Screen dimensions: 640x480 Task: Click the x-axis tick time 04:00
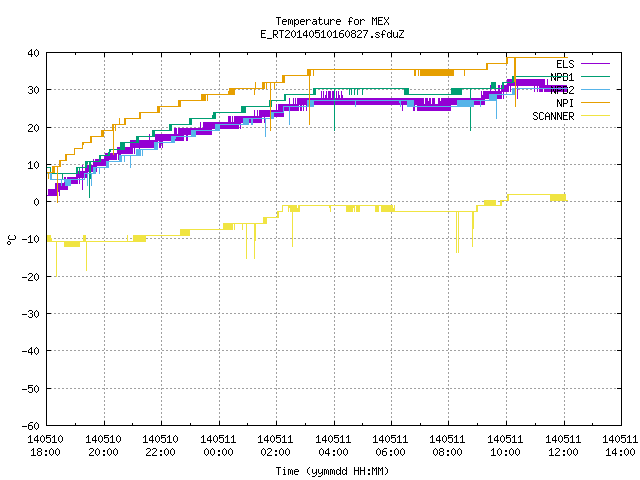333,452
